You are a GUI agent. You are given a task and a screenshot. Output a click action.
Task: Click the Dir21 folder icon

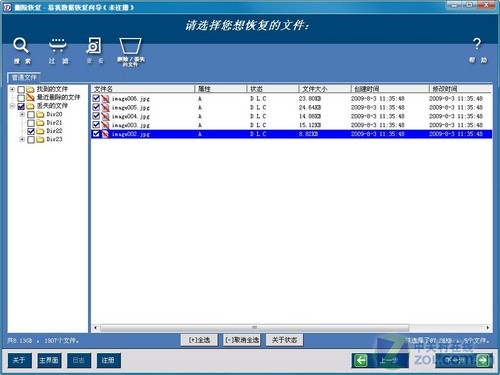tap(40, 123)
